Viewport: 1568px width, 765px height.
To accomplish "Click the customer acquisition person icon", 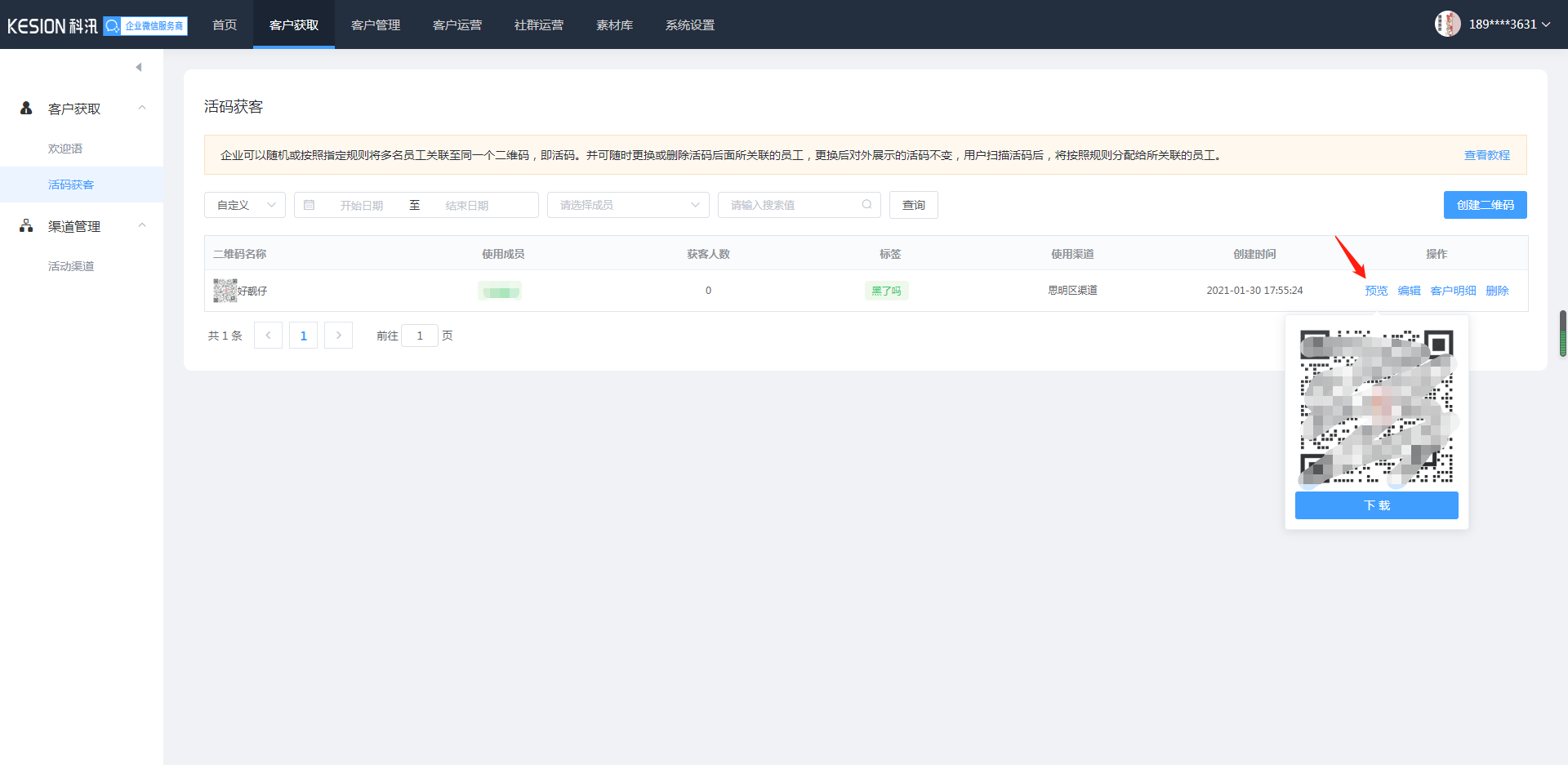I will click(26, 108).
